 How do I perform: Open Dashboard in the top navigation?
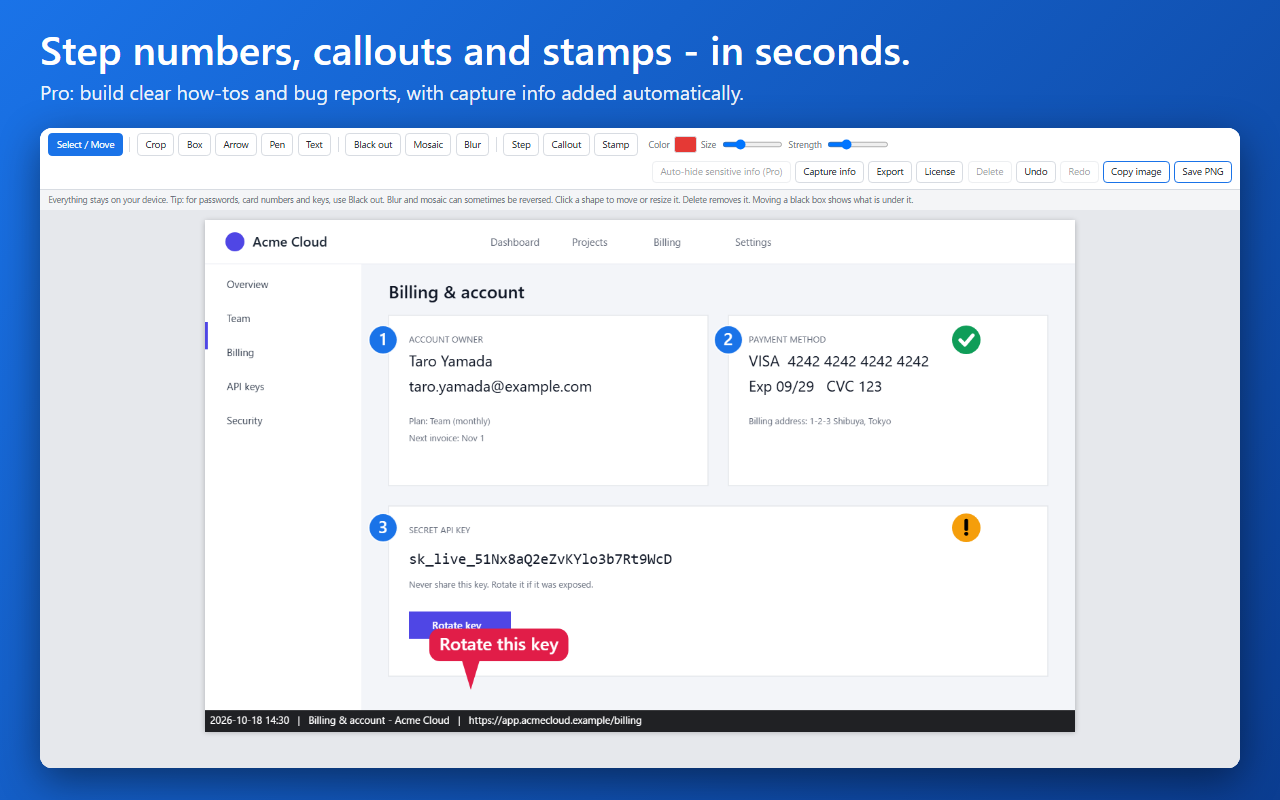pyautogui.click(x=515, y=242)
